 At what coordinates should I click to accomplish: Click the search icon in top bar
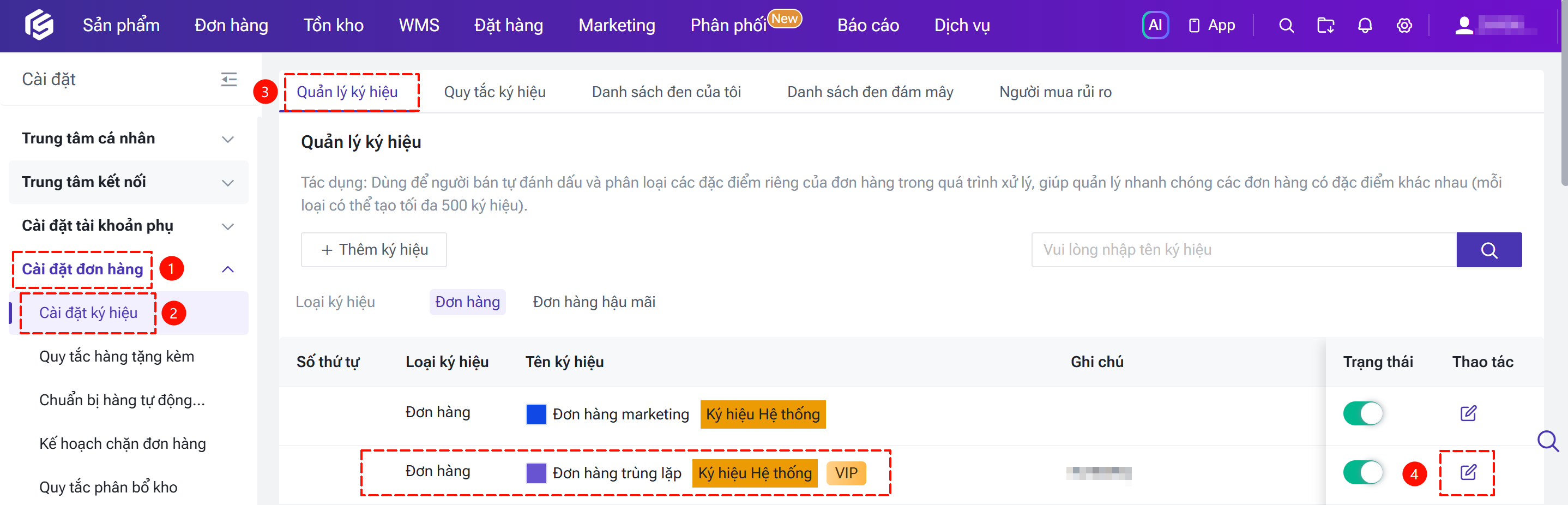pos(1286,26)
